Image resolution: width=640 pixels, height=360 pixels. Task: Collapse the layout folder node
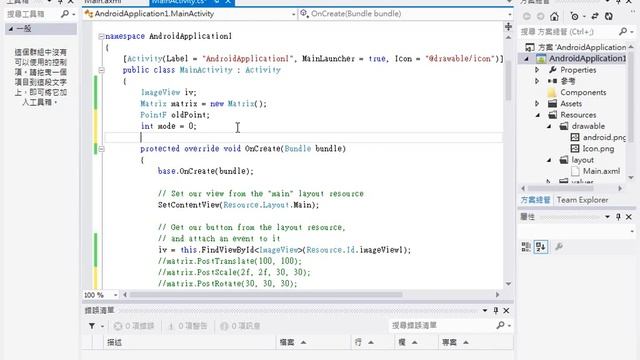549,160
